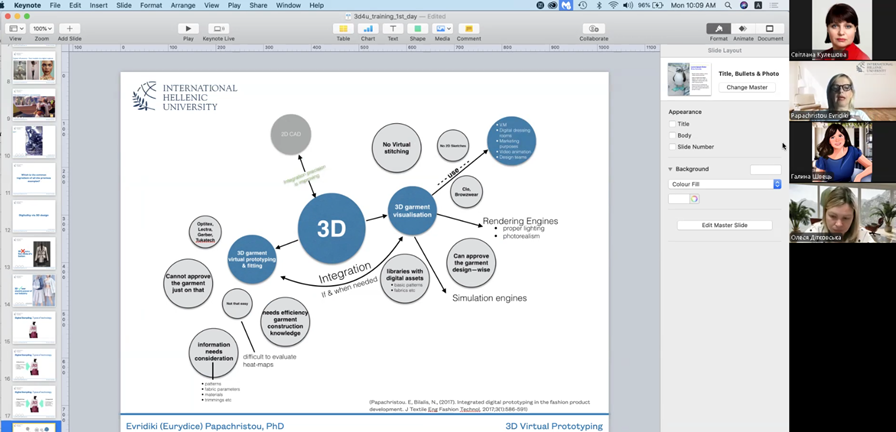The image size is (896, 432).
Task: Open the Shape tool
Action: click(418, 28)
